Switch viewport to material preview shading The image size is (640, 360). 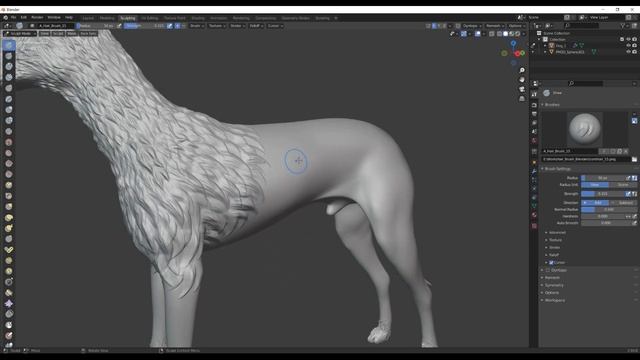pyautogui.click(x=511, y=34)
